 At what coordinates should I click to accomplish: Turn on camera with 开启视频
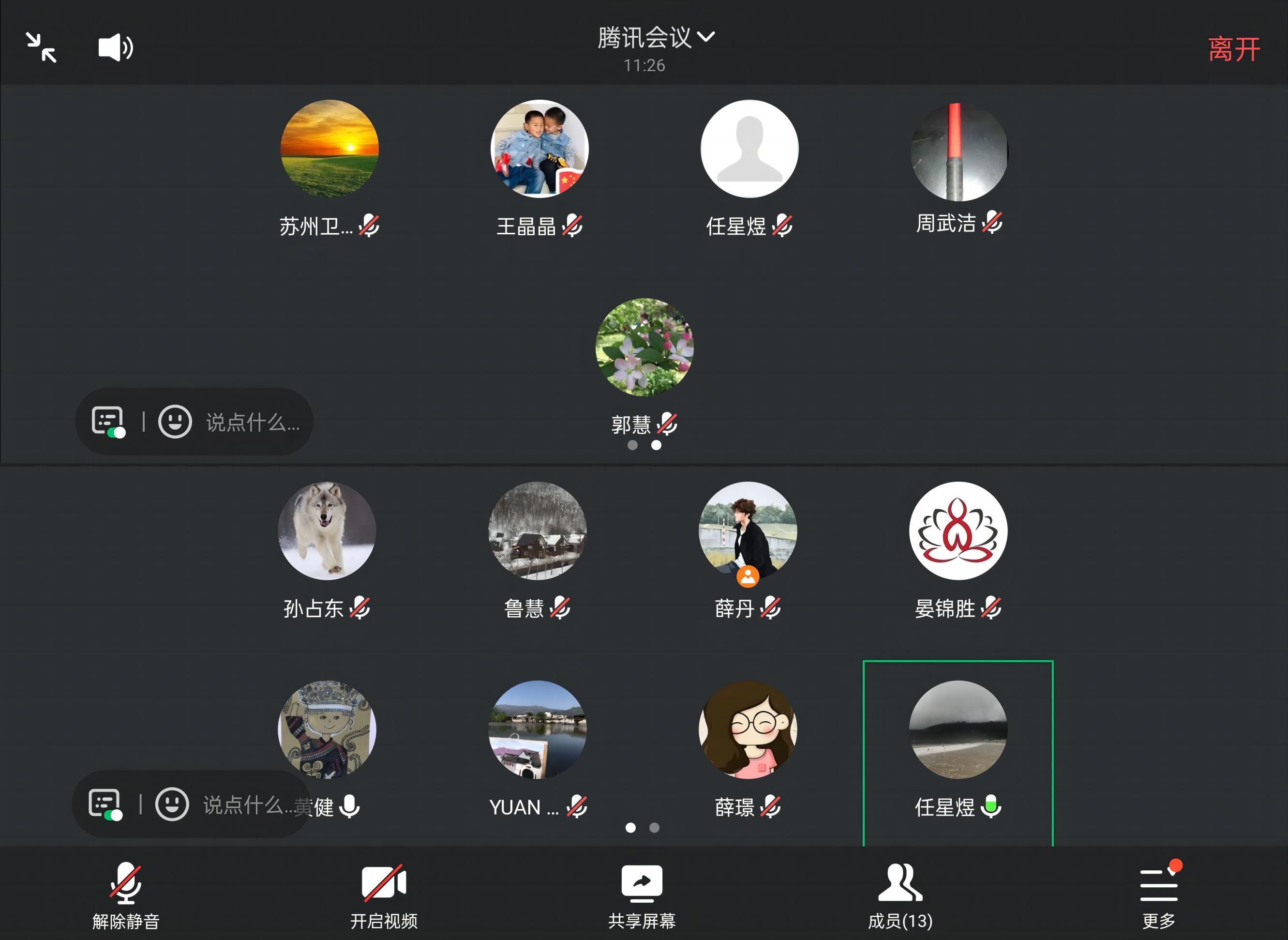384,897
